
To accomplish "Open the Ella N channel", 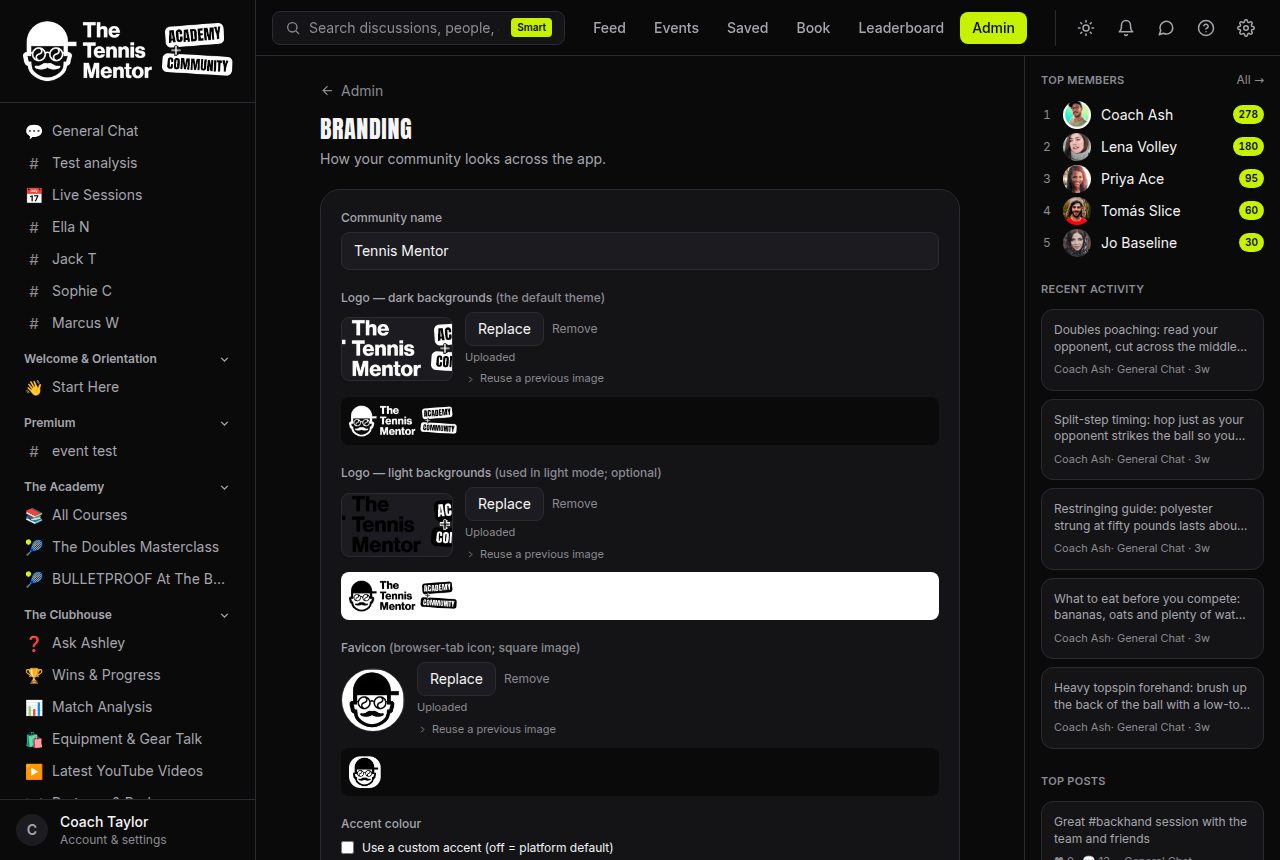I will [127, 227].
